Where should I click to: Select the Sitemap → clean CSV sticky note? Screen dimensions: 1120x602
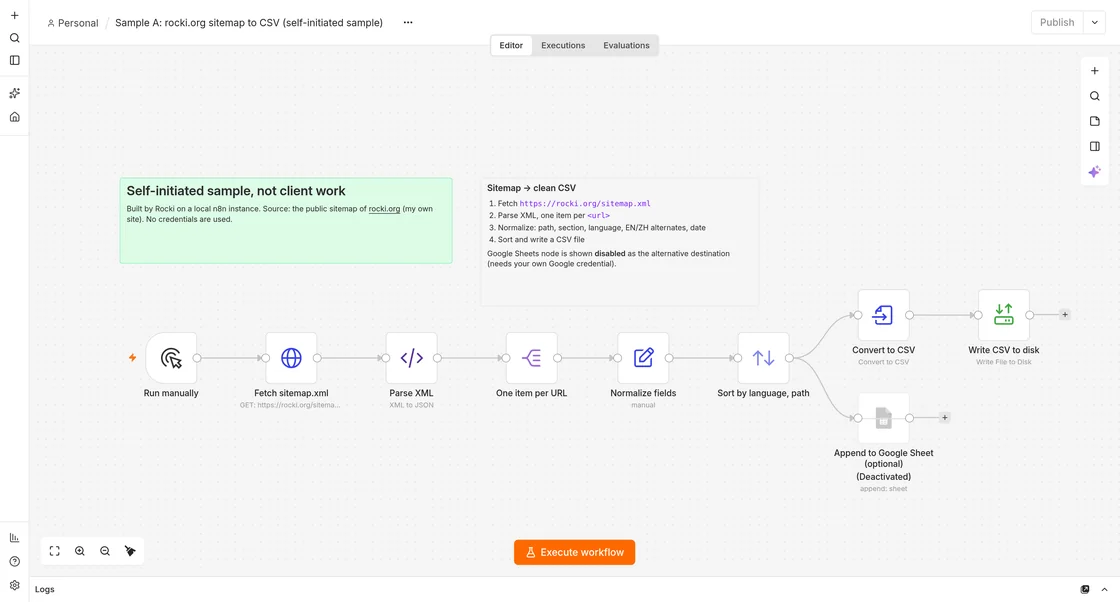[x=619, y=242]
